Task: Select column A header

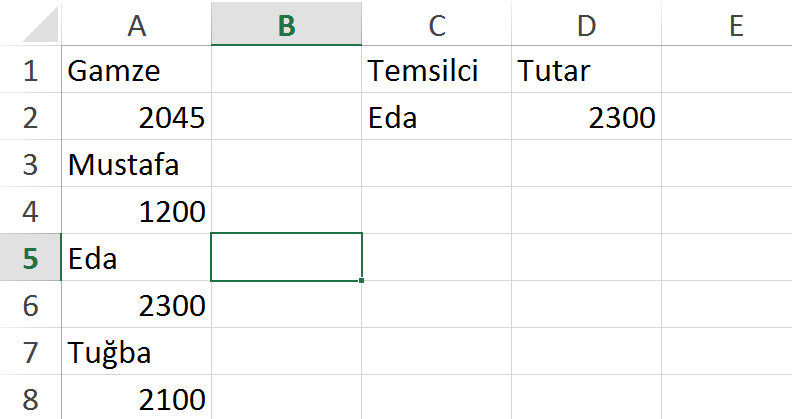Action: pos(136,25)
